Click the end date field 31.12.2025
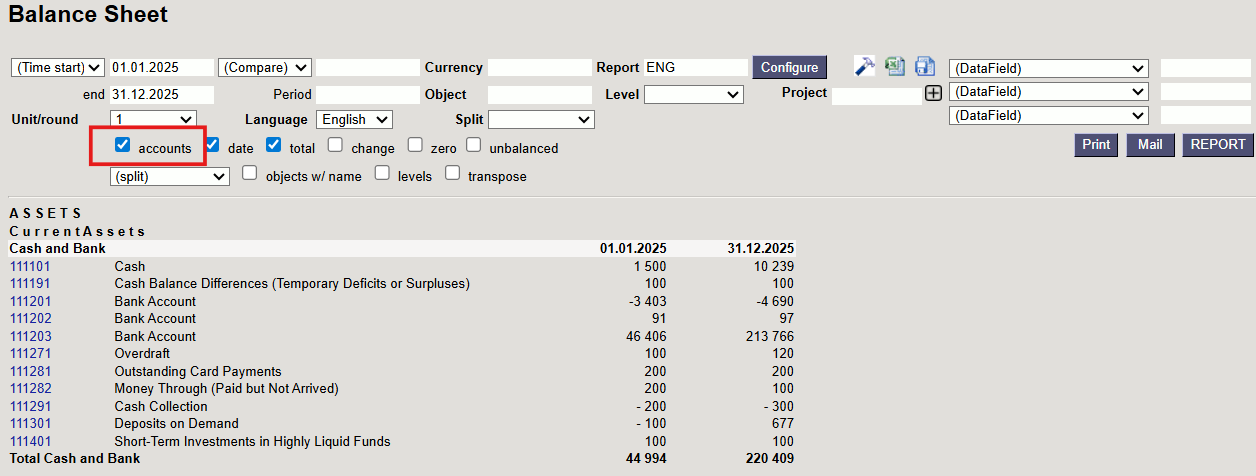Image resolution: width=1256 pixels, height=476 pixels. coord(161,94)
